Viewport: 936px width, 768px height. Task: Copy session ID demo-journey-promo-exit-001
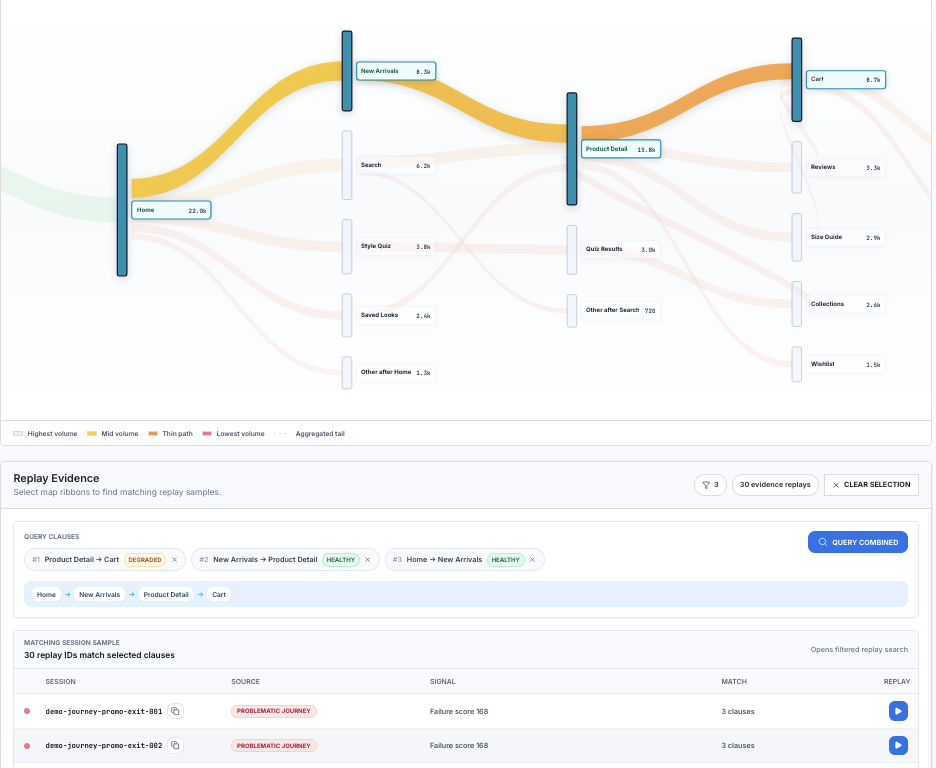[x=175, y=711]
